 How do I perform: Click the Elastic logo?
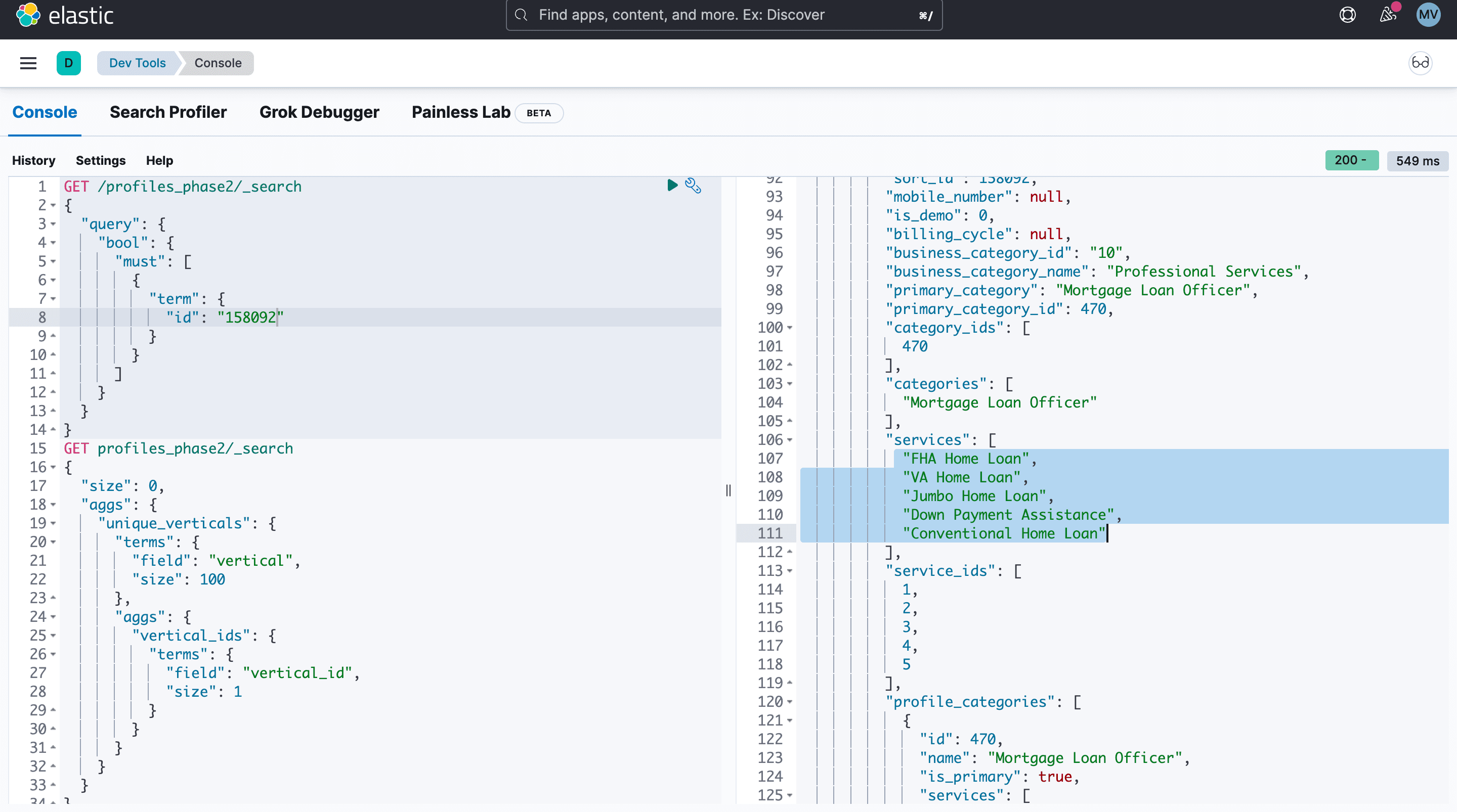64,15
